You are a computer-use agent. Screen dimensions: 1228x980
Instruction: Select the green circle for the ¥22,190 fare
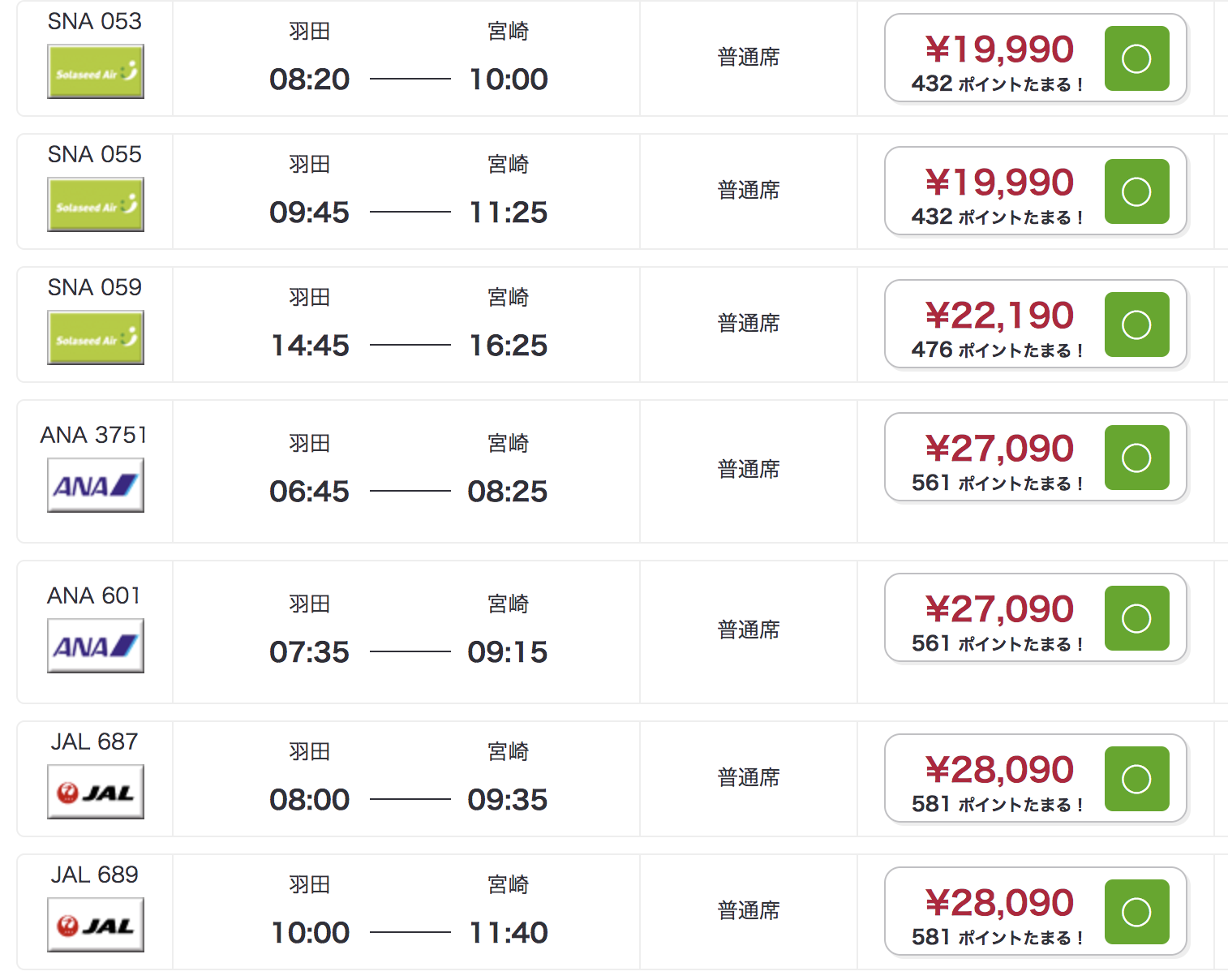click(1136, 325)
